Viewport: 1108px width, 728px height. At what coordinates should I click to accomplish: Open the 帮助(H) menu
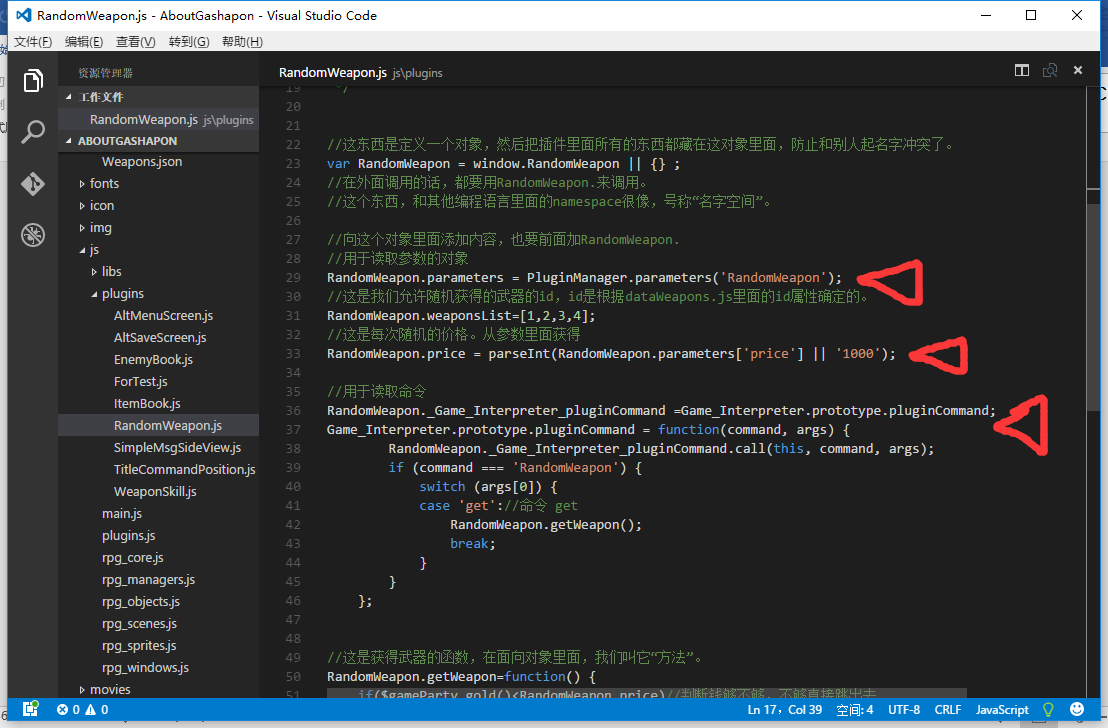(242, 42)
